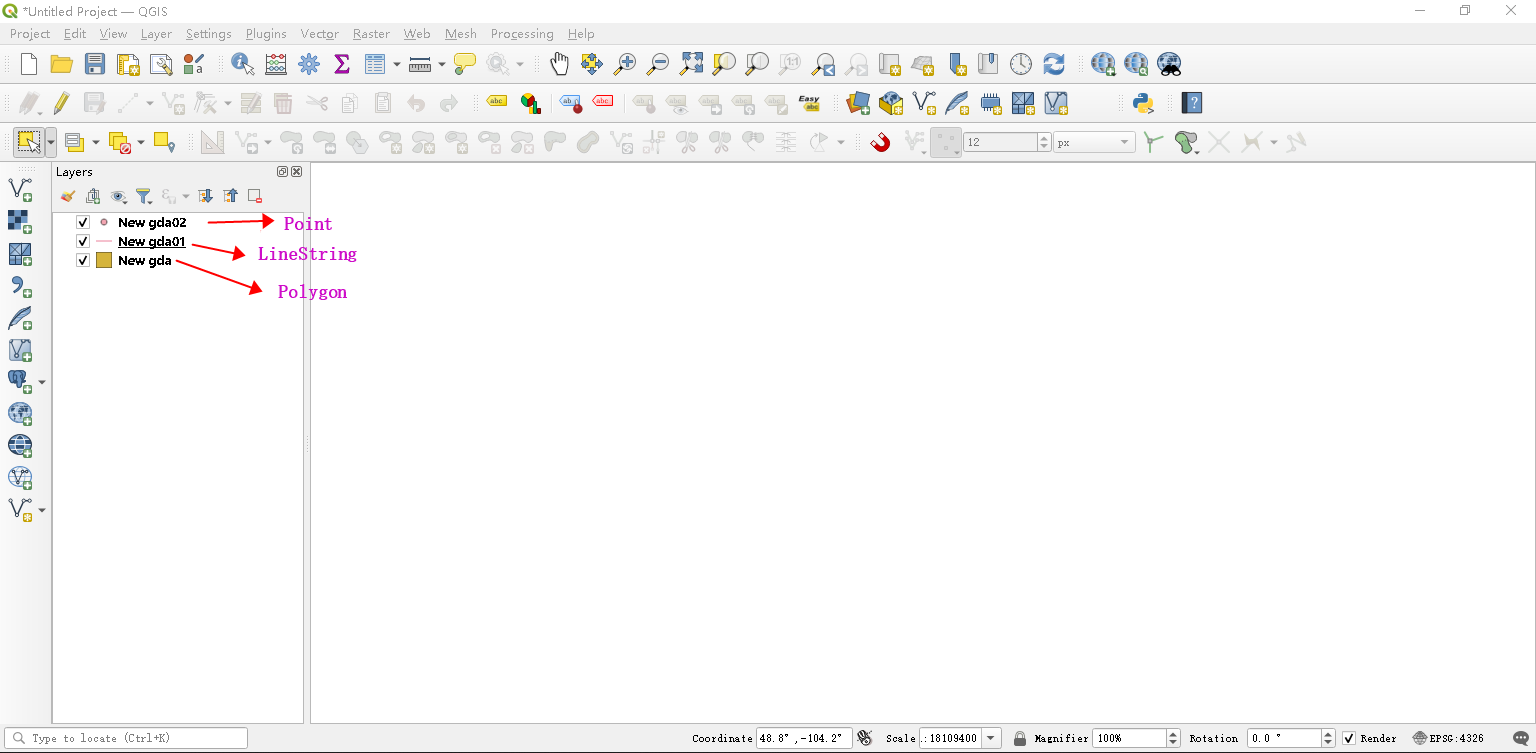The image size is (1536, 753).
Task: Click the EPSG:4326 CRS button
Action: point(1448,738)
